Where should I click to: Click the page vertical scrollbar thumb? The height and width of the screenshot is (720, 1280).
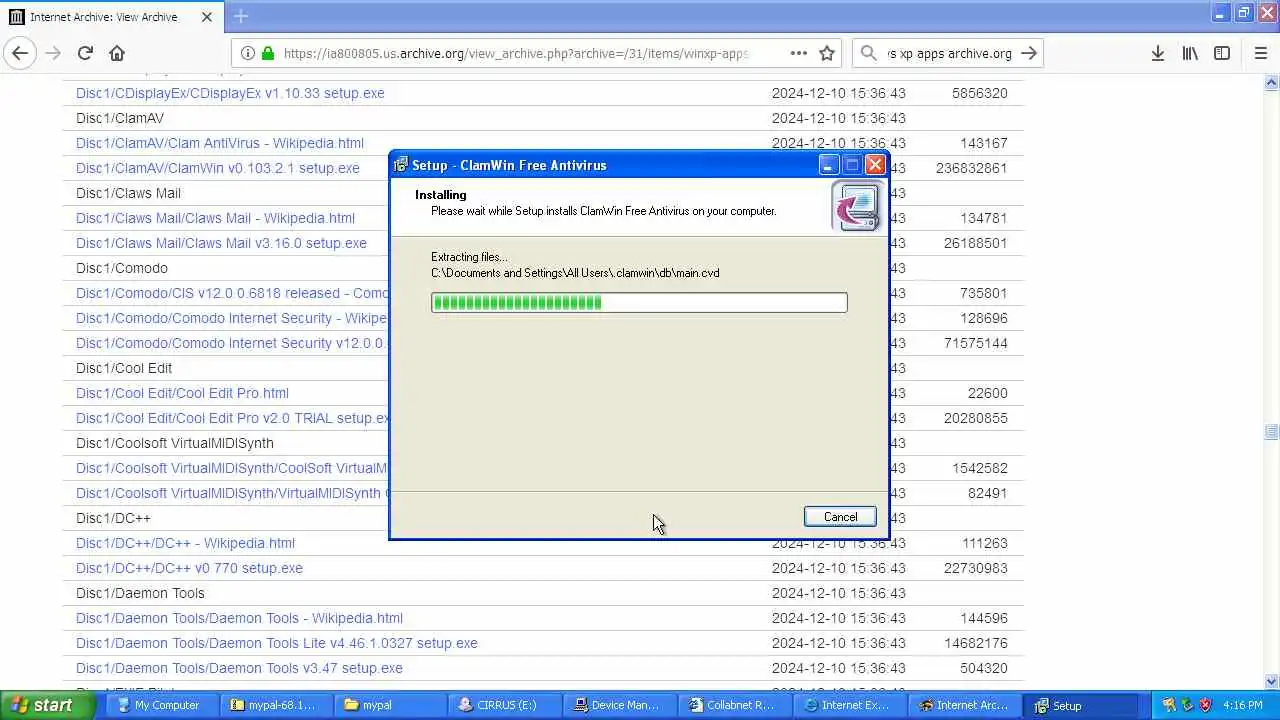pyautogui.click(x=1271, y=432)
